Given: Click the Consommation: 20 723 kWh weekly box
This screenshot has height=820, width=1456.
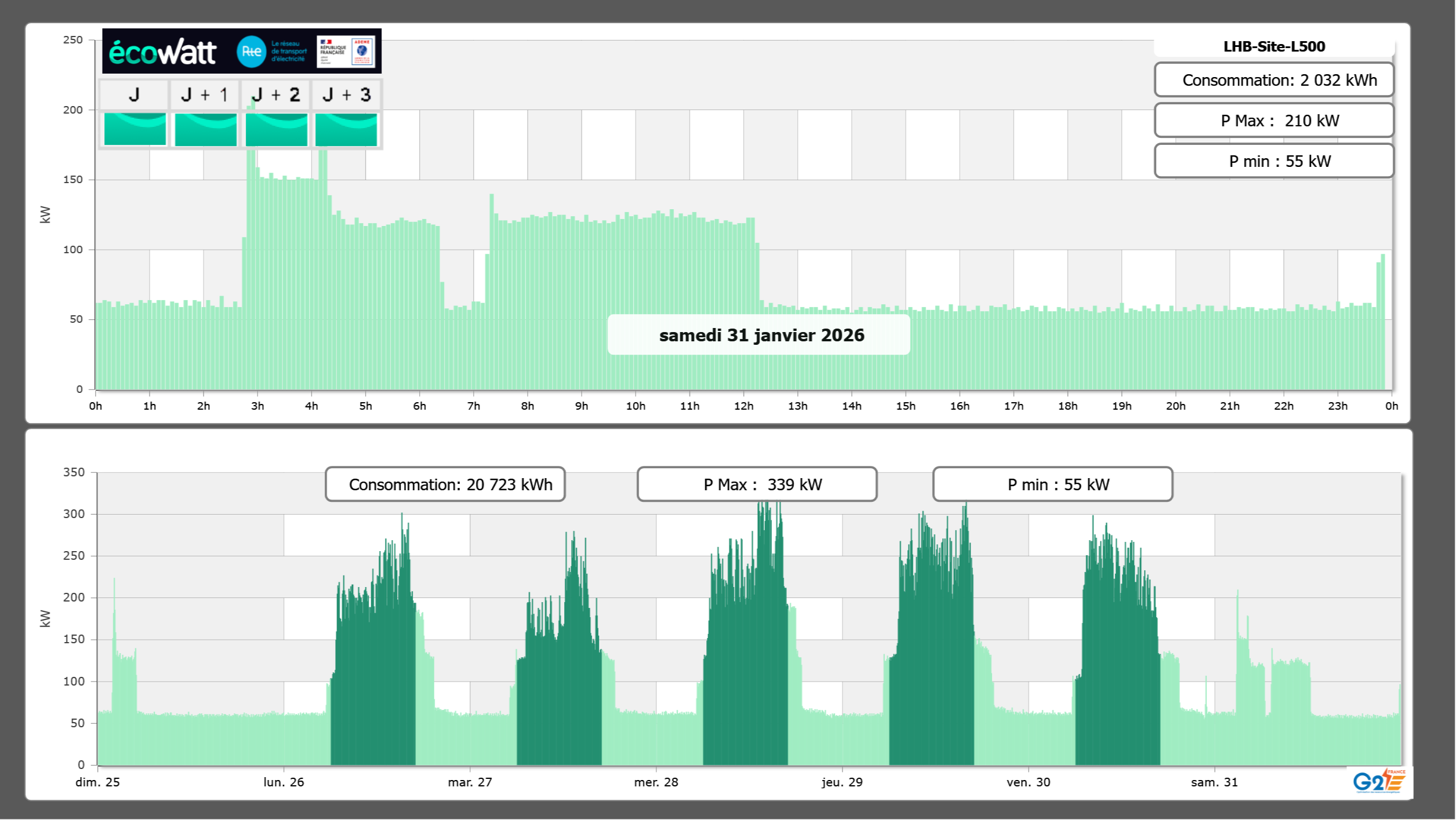Looking at the screenshot, I should point(445,484).
